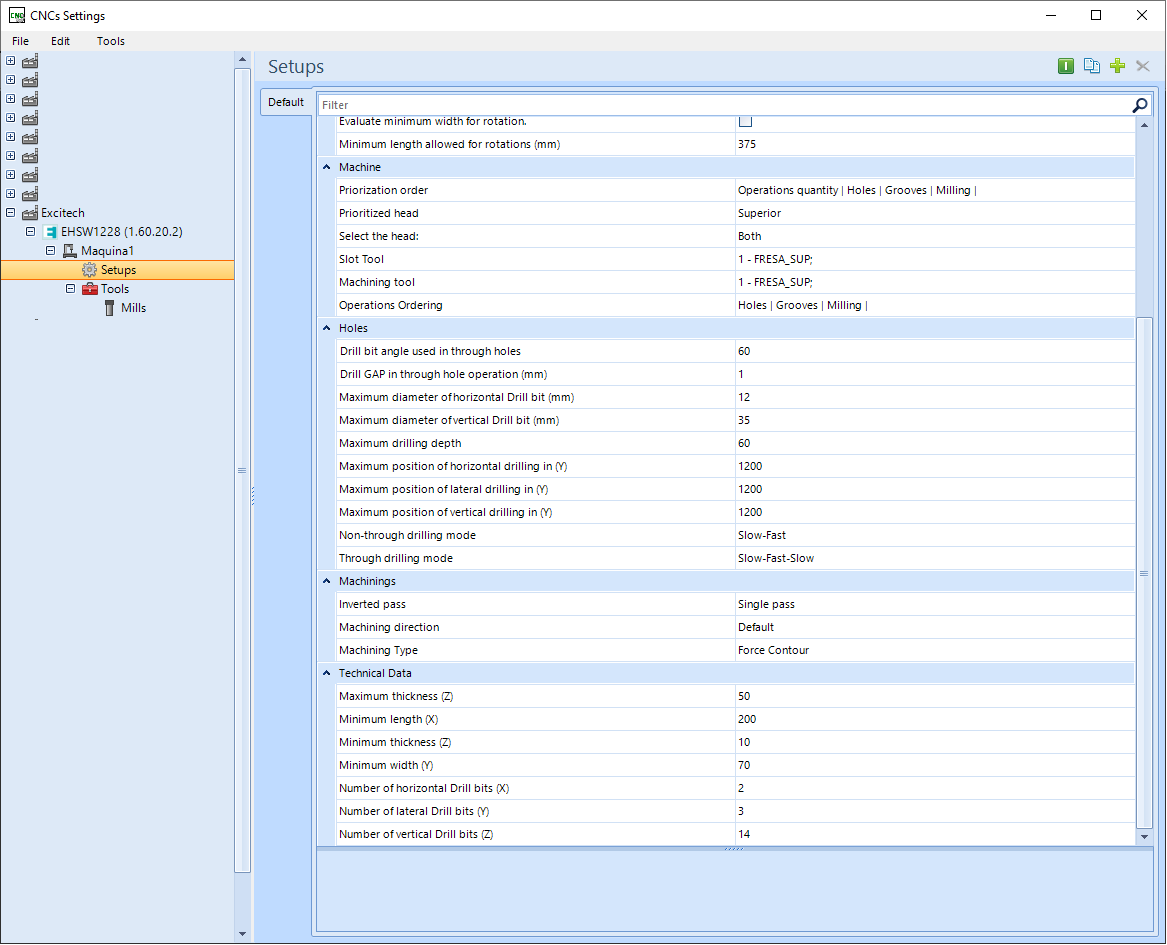Click settings list scrollbar down arrow

1144,837
